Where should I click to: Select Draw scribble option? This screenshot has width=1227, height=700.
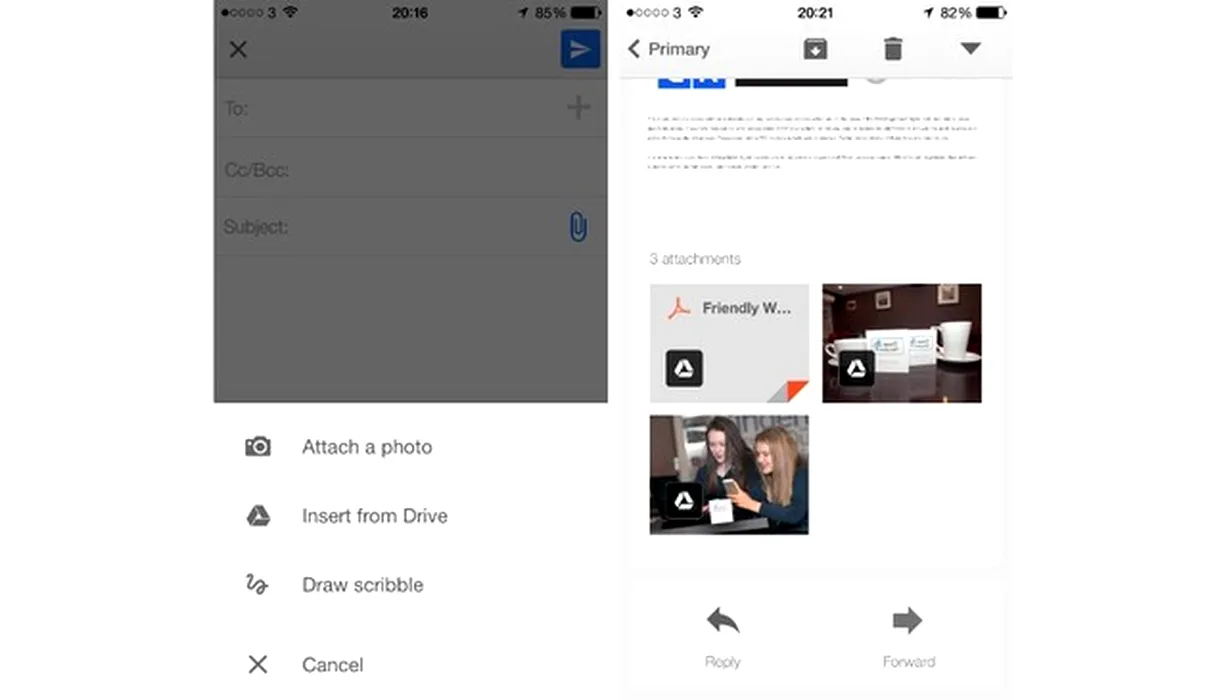362,585
